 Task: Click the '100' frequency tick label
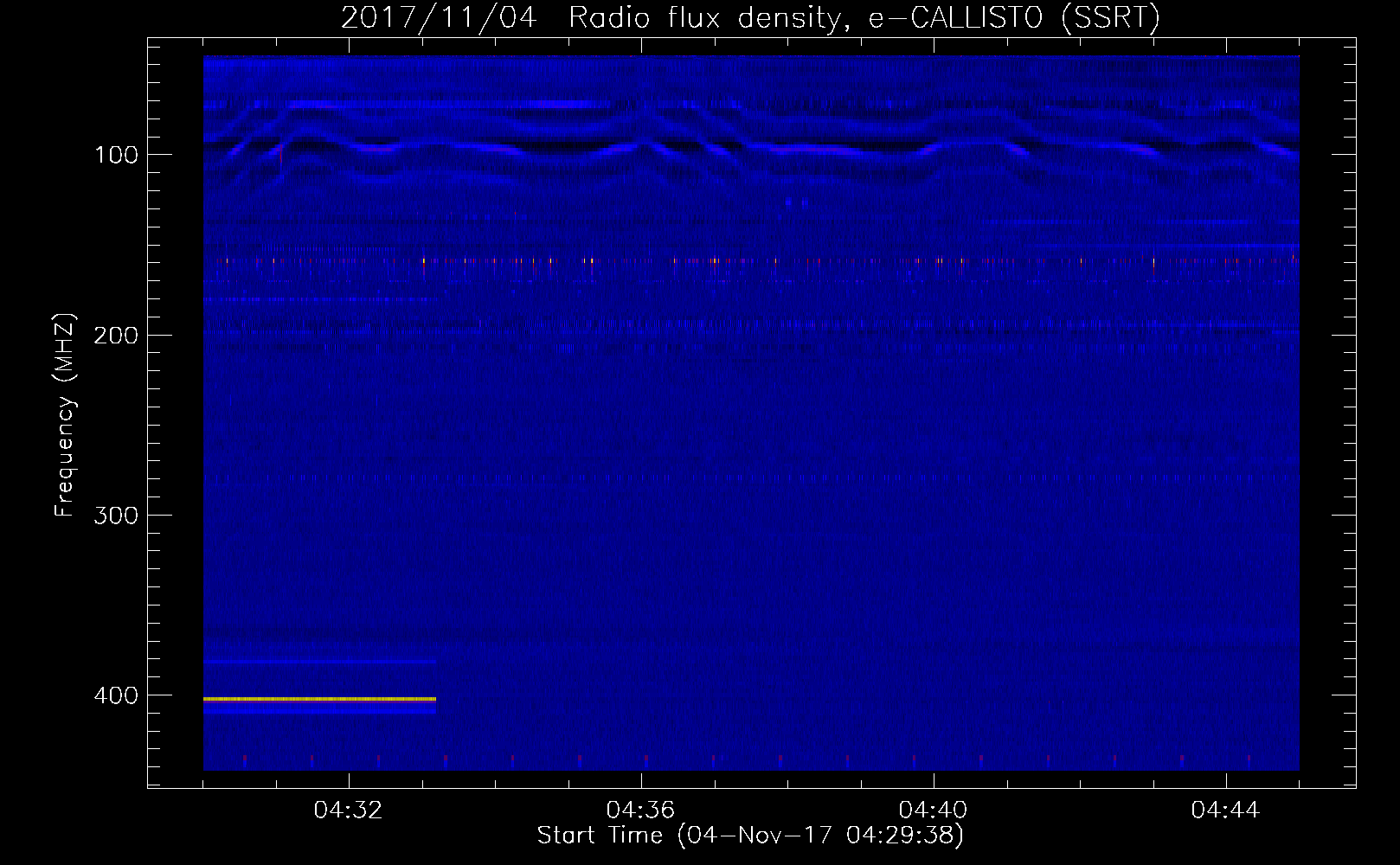tap(116, 155)
